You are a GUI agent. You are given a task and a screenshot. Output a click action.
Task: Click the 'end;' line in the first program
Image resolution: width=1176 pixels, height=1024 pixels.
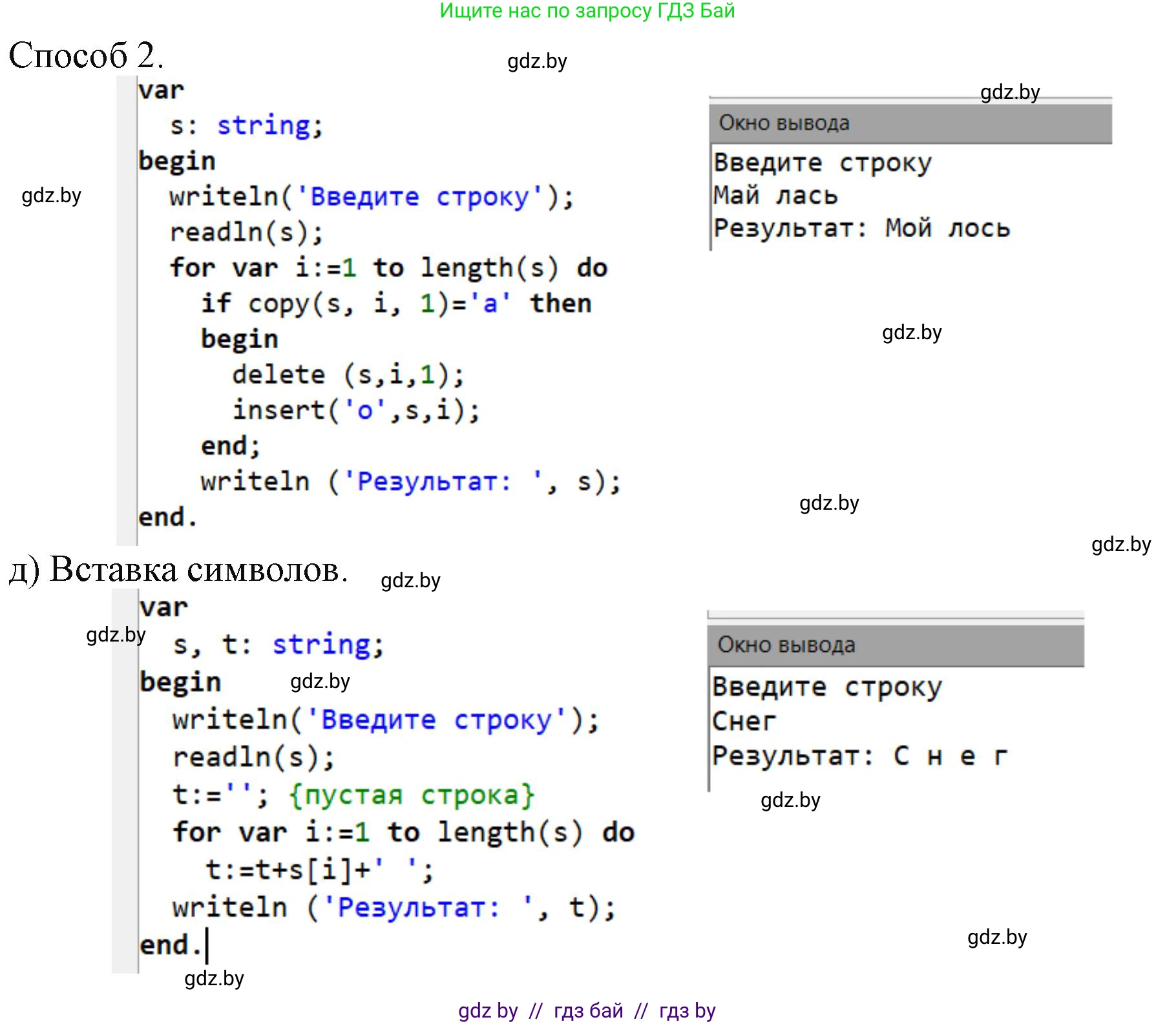point(230,446)
